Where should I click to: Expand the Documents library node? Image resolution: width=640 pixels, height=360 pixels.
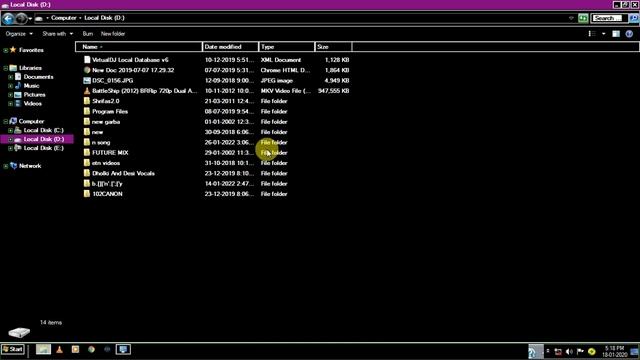pyautogui.click(x=11, y=77)
